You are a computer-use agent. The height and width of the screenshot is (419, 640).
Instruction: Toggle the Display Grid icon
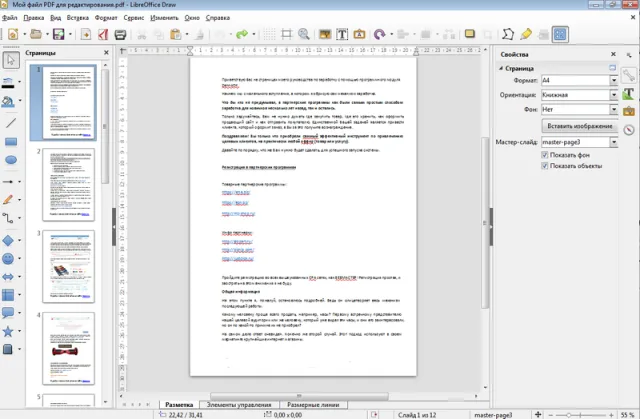point(269,34)
